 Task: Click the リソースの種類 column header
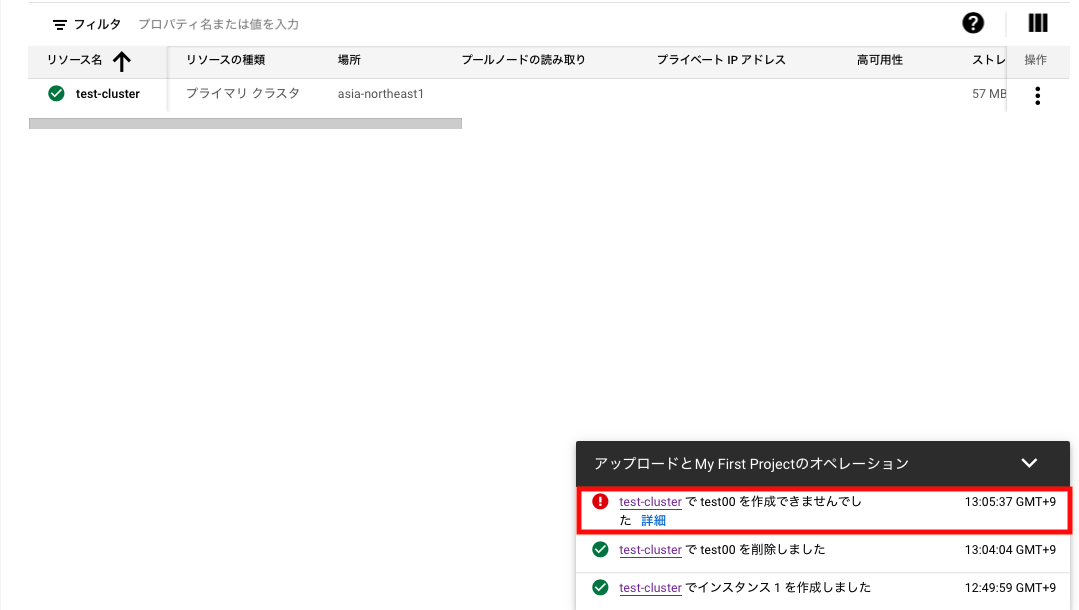pyautogui.click(x=225, y=60)
